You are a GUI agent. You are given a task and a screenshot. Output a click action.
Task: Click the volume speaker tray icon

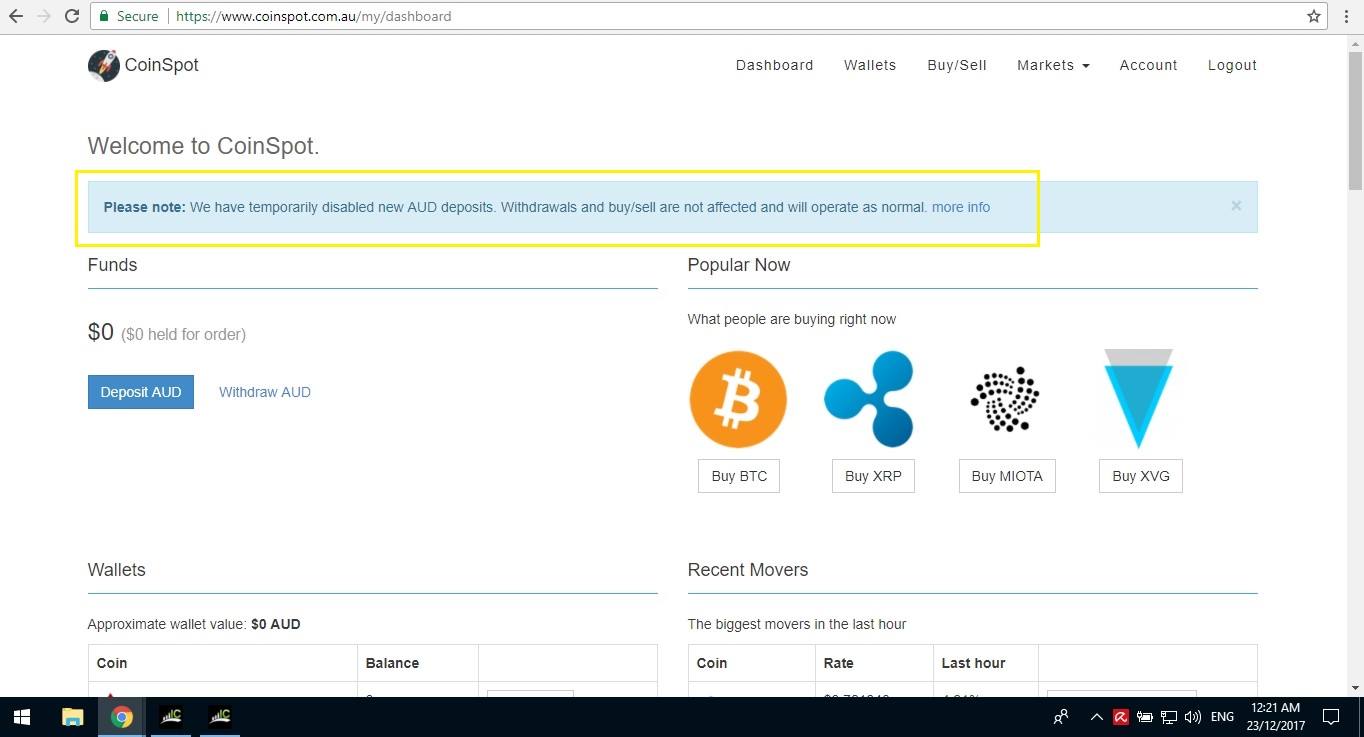(1192, 717)
